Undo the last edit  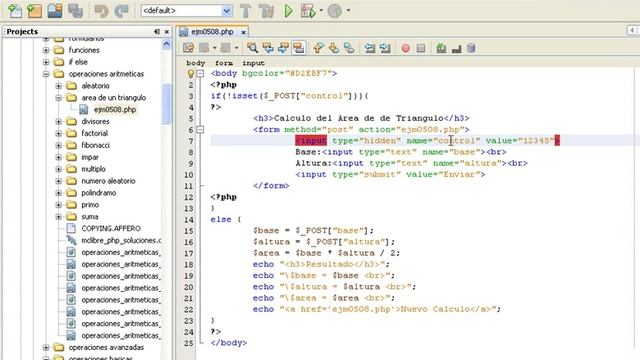pos(101,11)
